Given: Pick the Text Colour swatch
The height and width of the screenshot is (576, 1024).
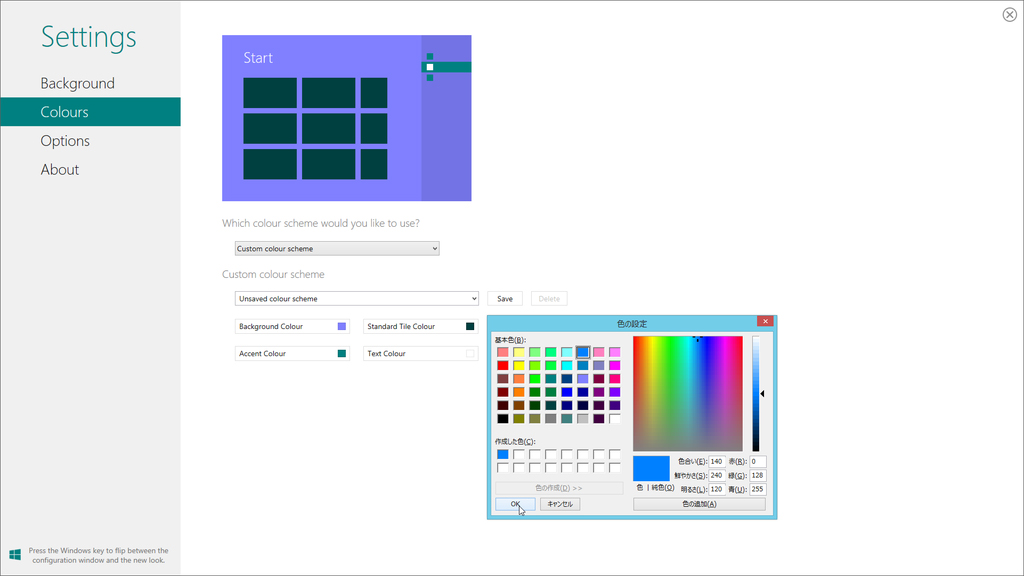Looking at the screenshot, I should 470,353.
